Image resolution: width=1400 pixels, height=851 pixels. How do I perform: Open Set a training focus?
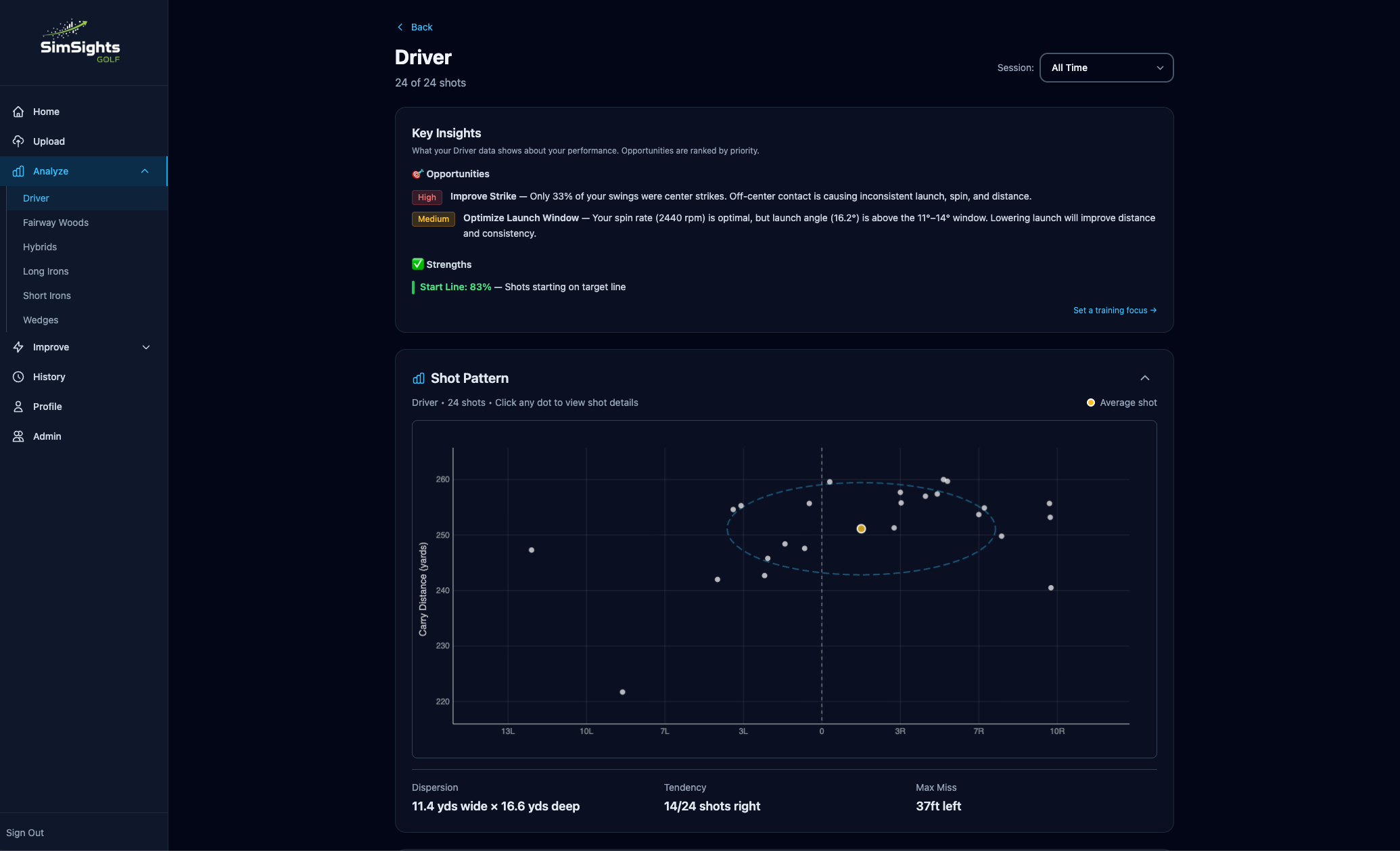pyautogui.click(x=1115, y=310)
